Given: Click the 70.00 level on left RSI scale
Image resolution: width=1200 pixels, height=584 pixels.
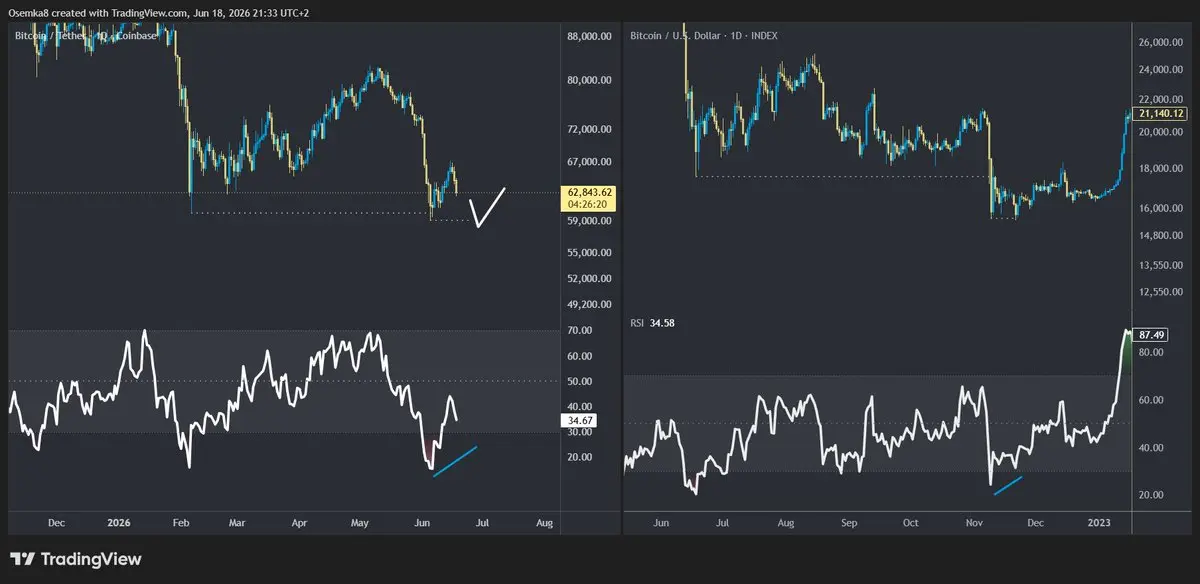Looking at the screenshot, I should [579, 330].
